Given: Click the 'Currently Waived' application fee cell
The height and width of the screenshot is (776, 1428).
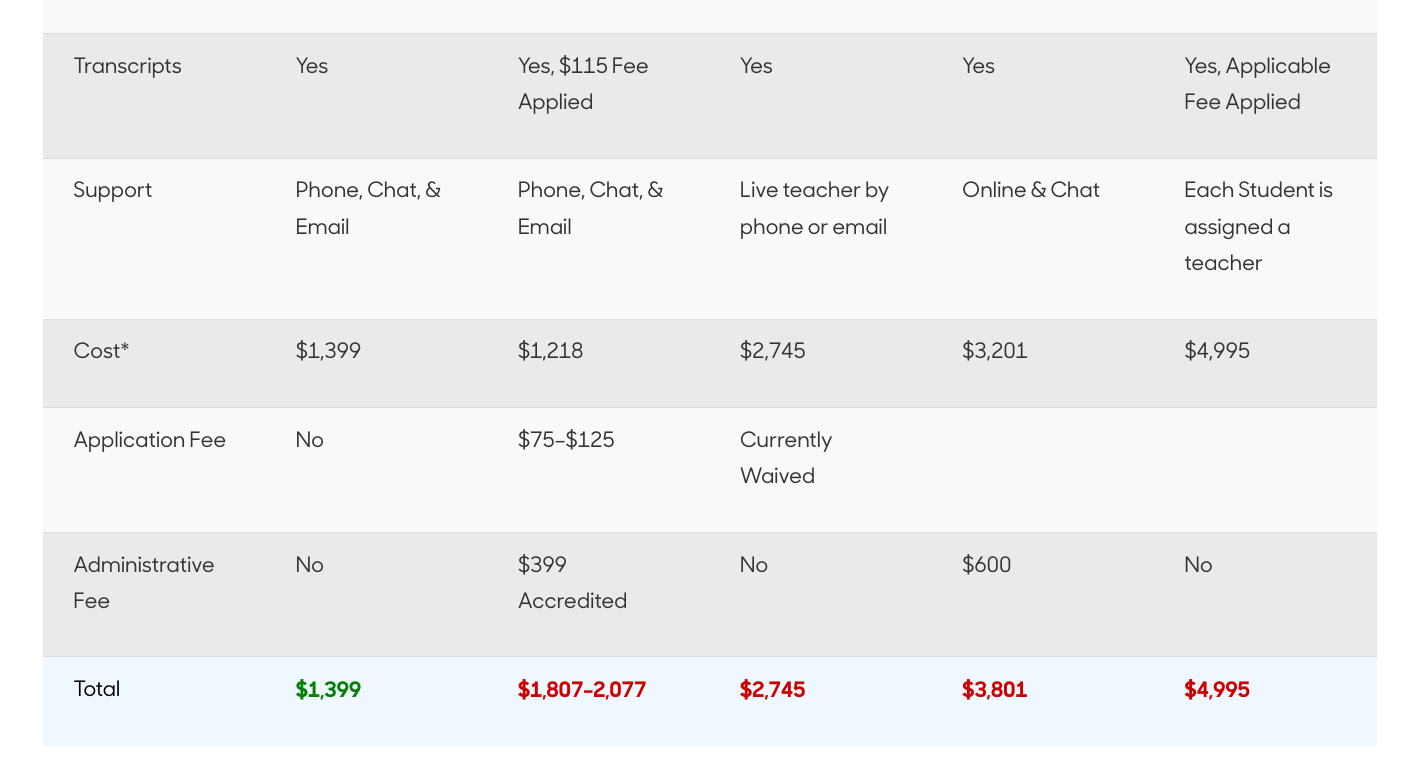Looking at the screenshot, I should [x=786, y=458].
